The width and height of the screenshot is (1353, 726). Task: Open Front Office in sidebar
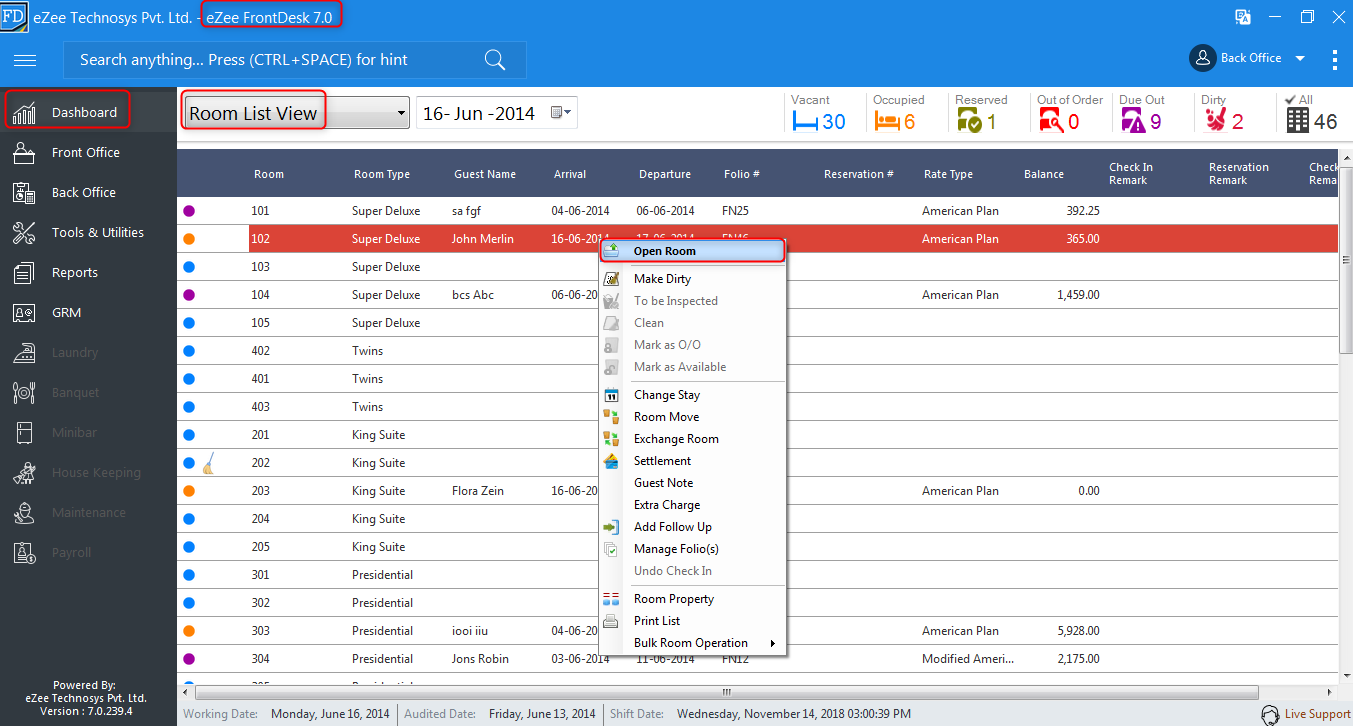pyautogui.click(x=86, y=153)
